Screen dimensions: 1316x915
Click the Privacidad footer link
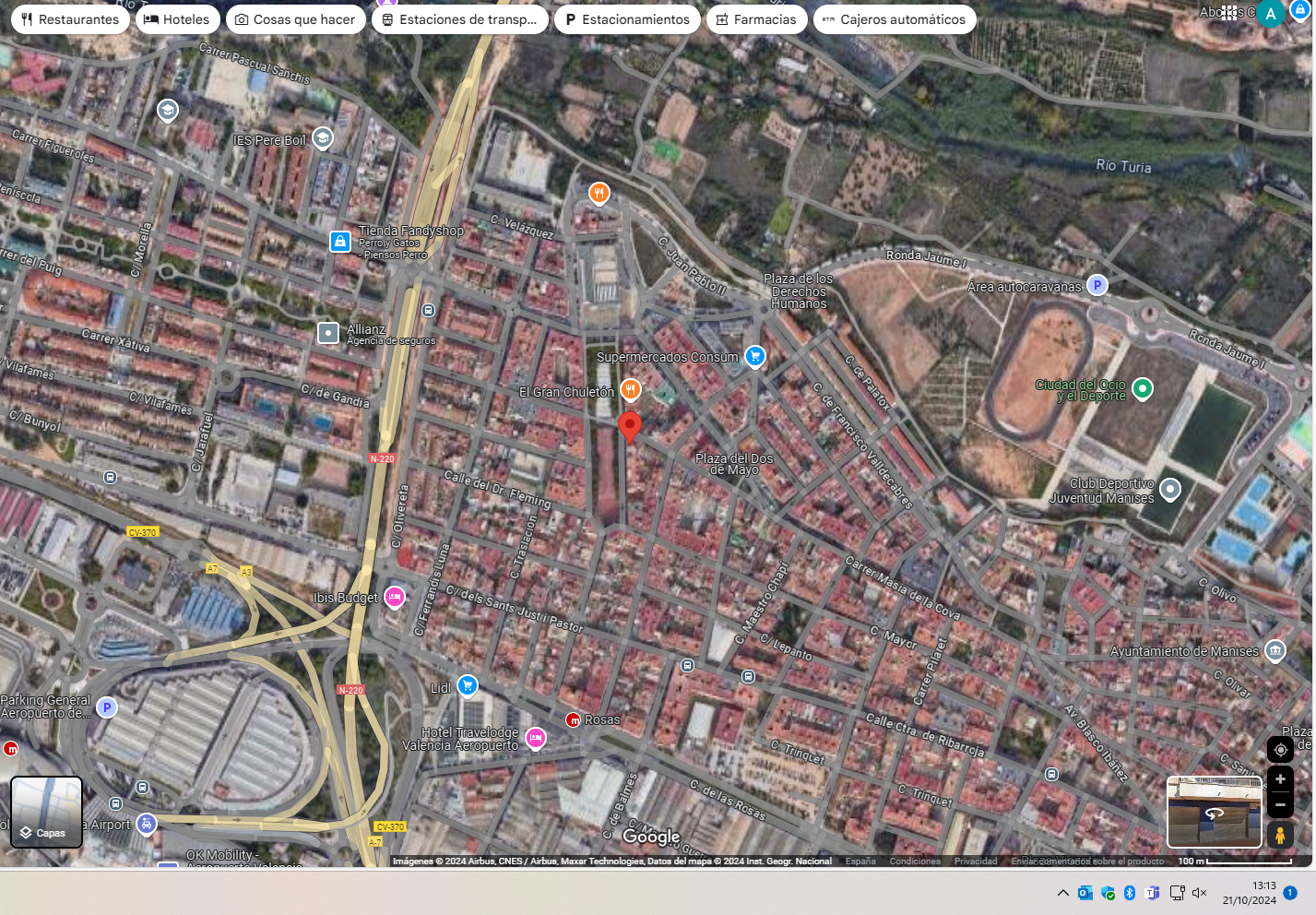[976, 862]
